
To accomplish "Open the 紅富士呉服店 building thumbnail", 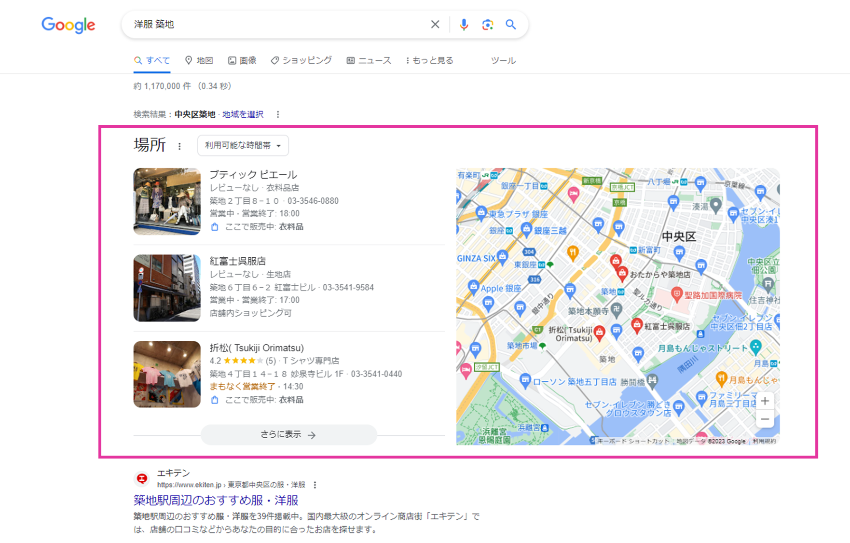I will click(167, 288).
